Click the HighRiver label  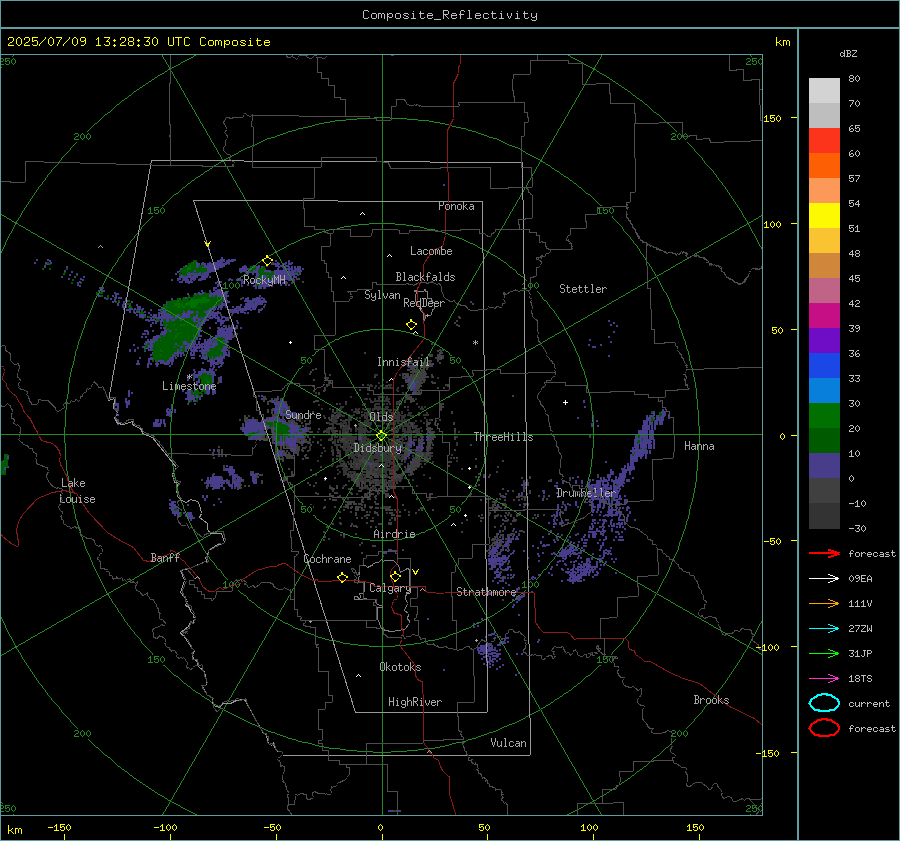(x=415, y=702)
